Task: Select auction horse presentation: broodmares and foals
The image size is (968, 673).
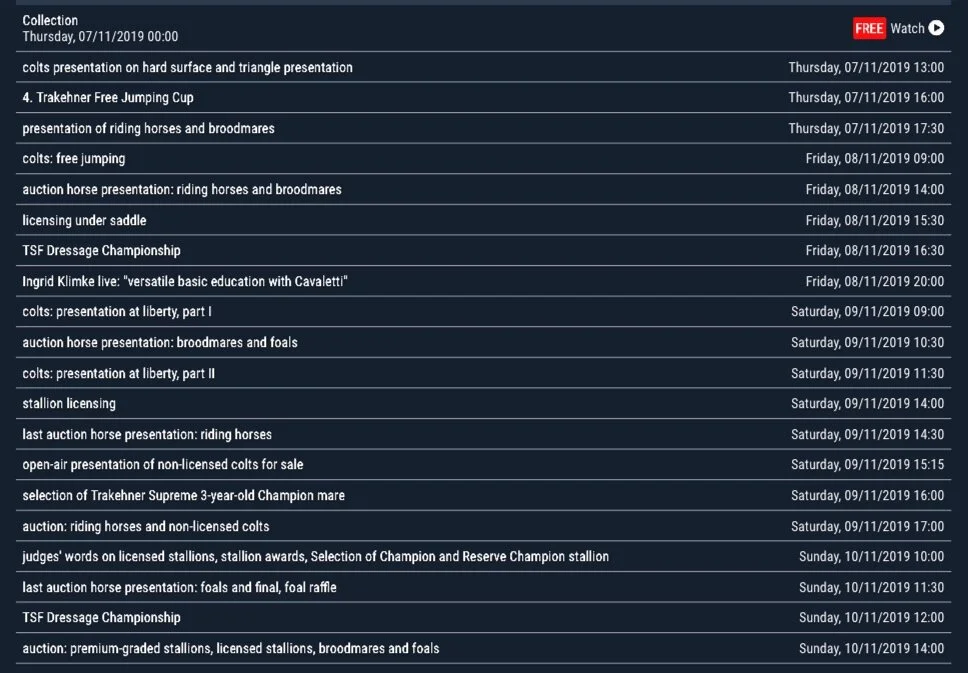Action: (x=483, y=343)
